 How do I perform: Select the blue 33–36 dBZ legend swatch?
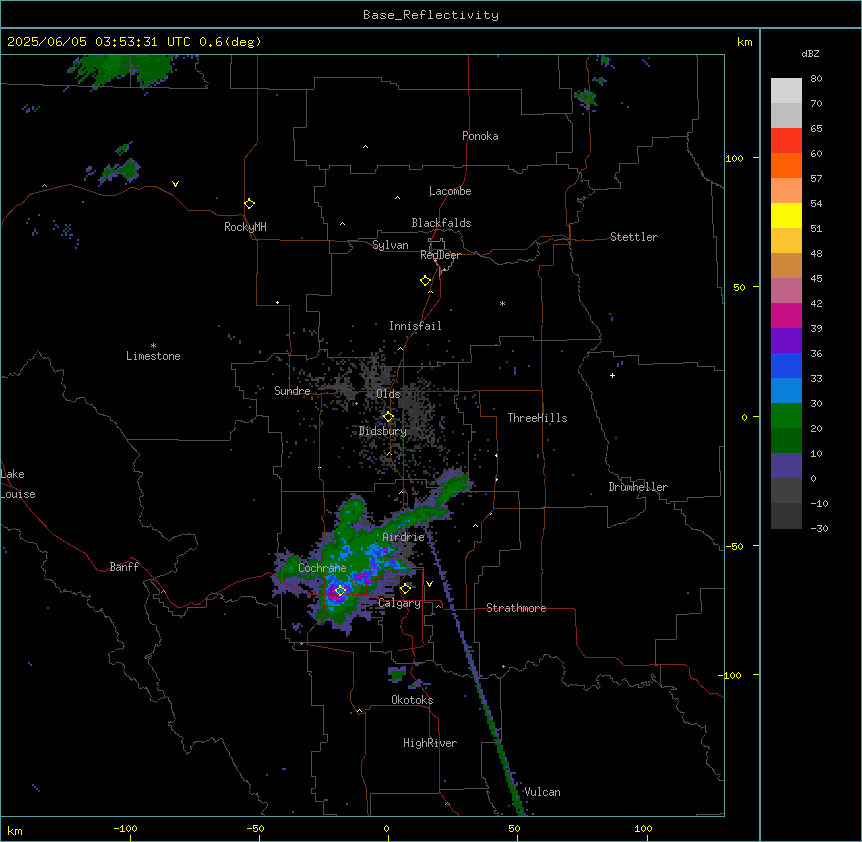tap(786, 365)
